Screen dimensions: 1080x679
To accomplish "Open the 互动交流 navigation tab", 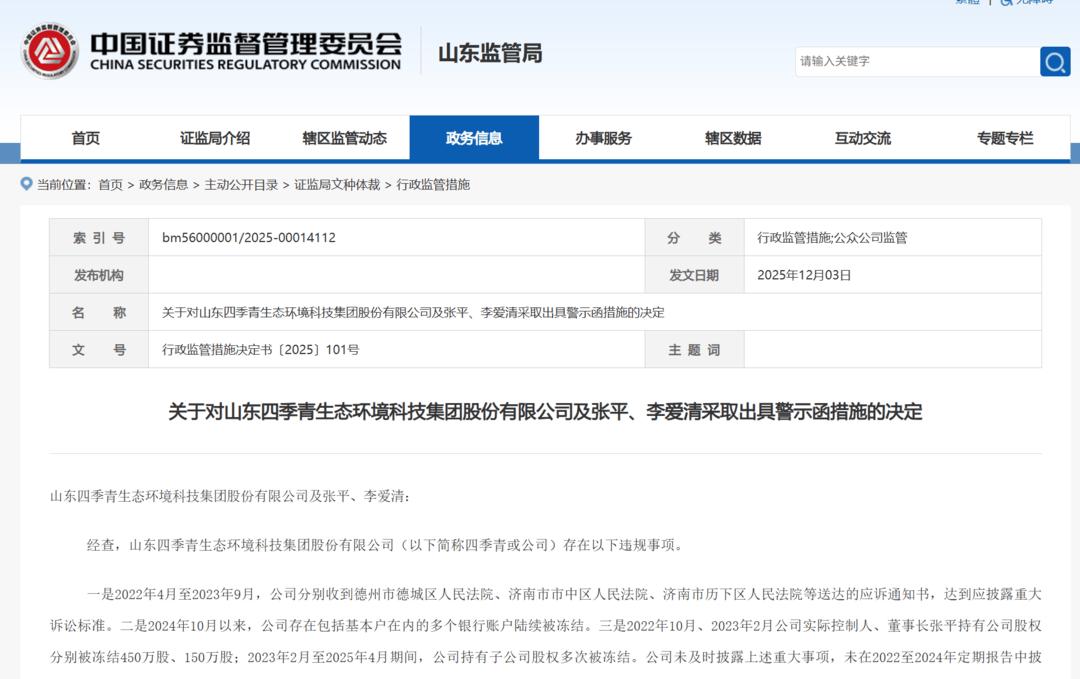I will click(x=862, y=139).
